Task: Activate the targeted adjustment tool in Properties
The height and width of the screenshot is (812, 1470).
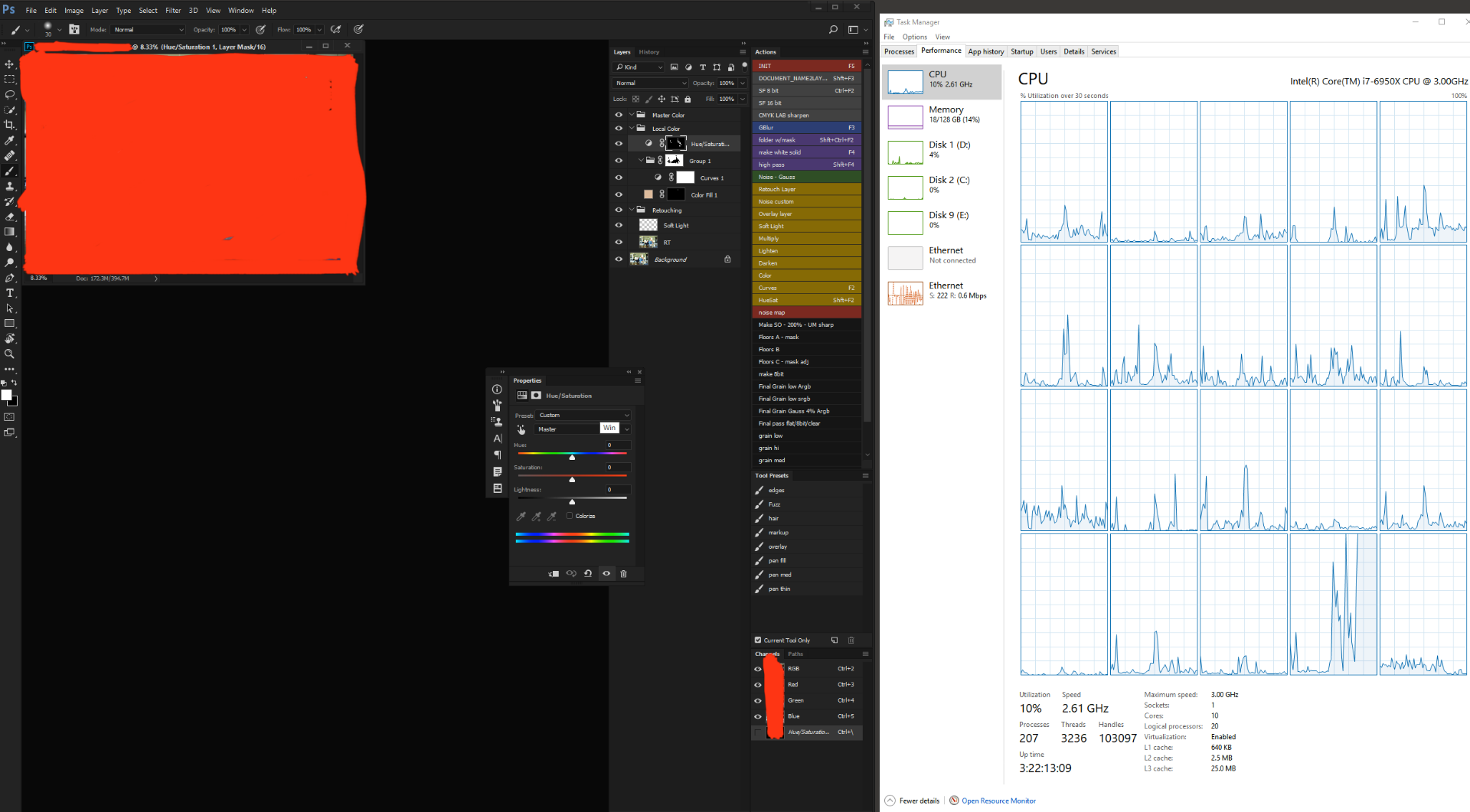Action: pos(521,429)
